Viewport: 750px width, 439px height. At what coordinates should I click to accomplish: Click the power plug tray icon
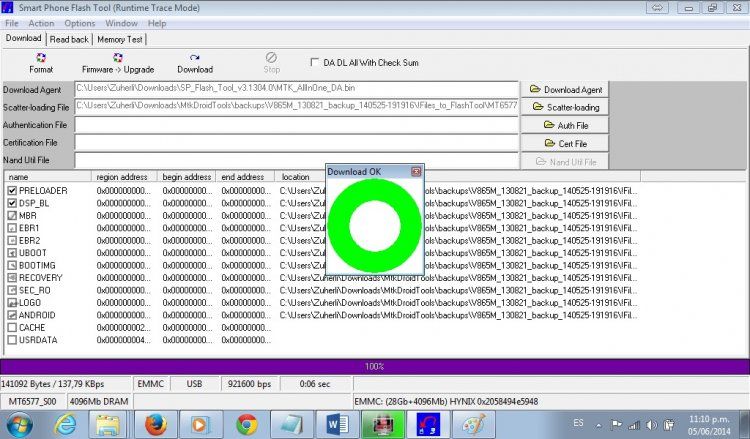pos(669,425)
